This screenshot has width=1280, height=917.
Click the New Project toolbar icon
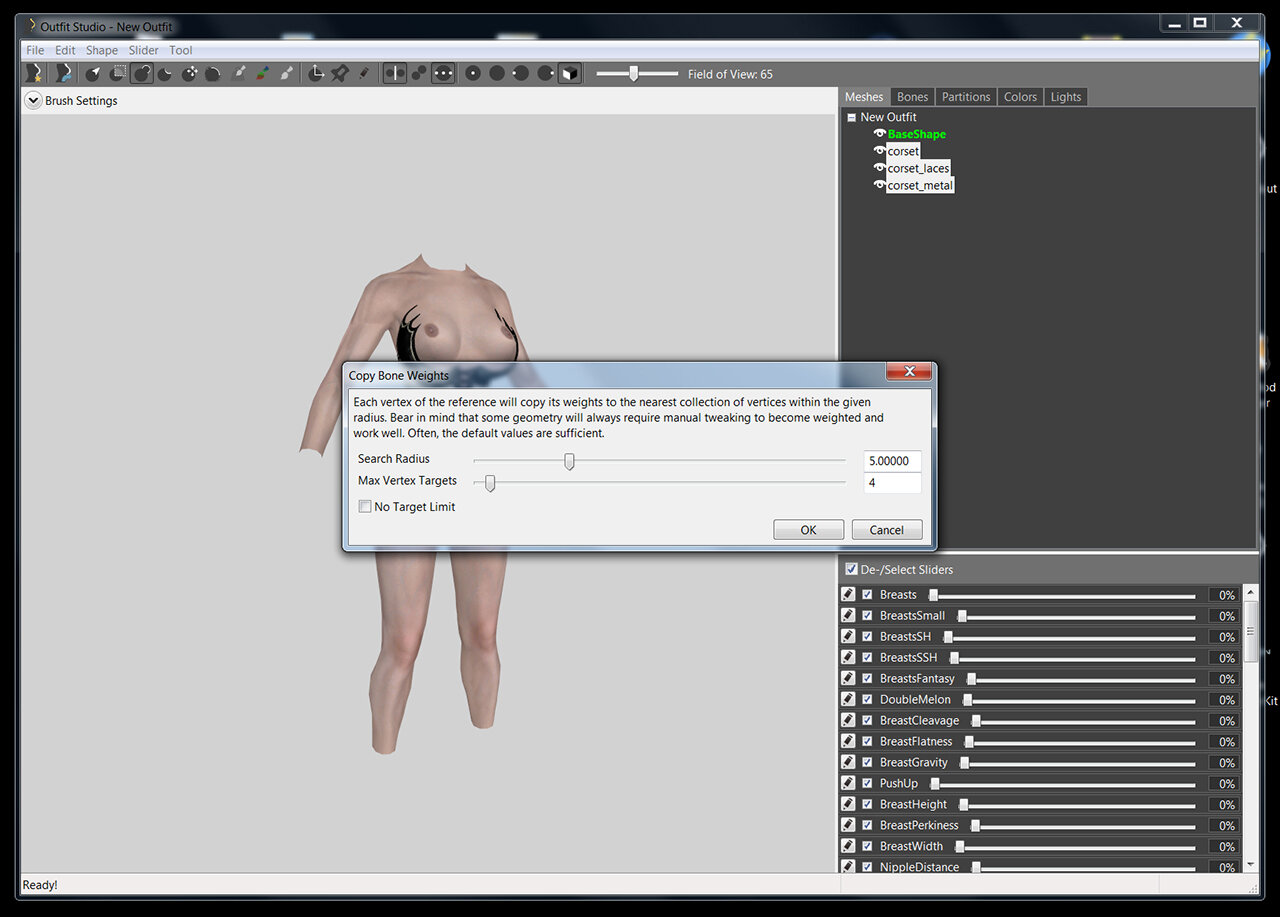point(35,73)
